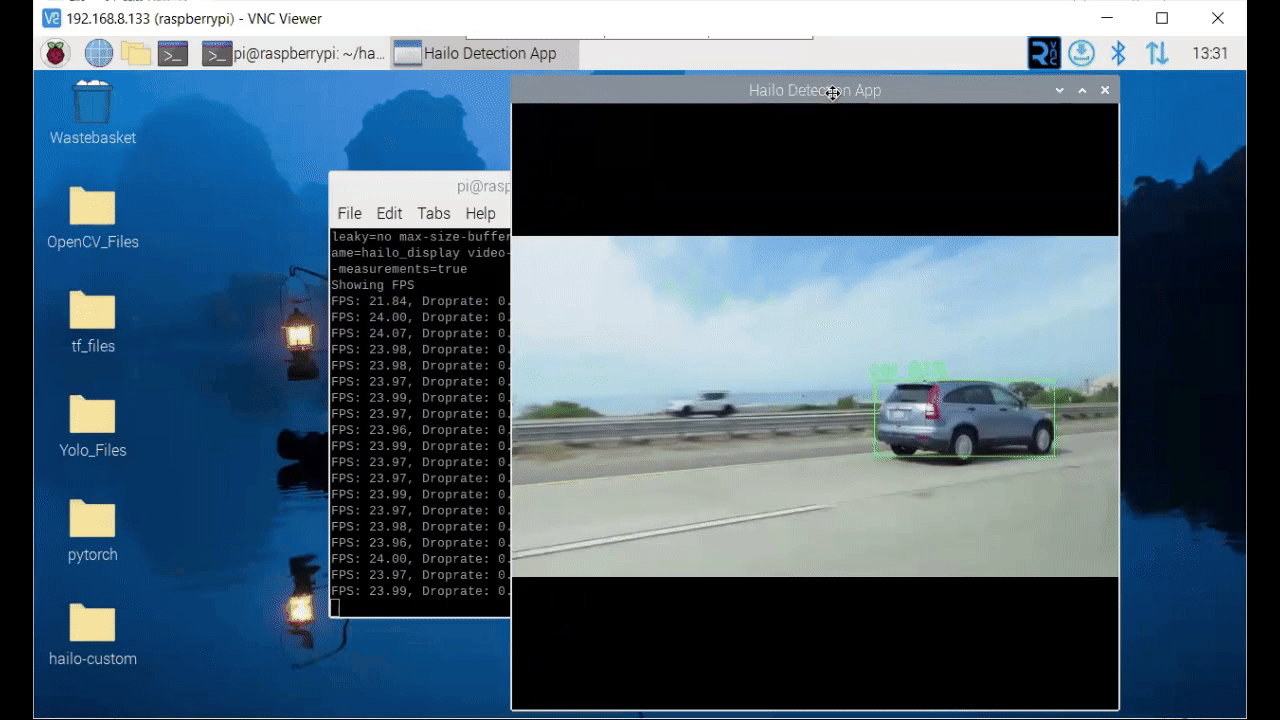Click the network up/down arrows icon

click(1157, 53)
